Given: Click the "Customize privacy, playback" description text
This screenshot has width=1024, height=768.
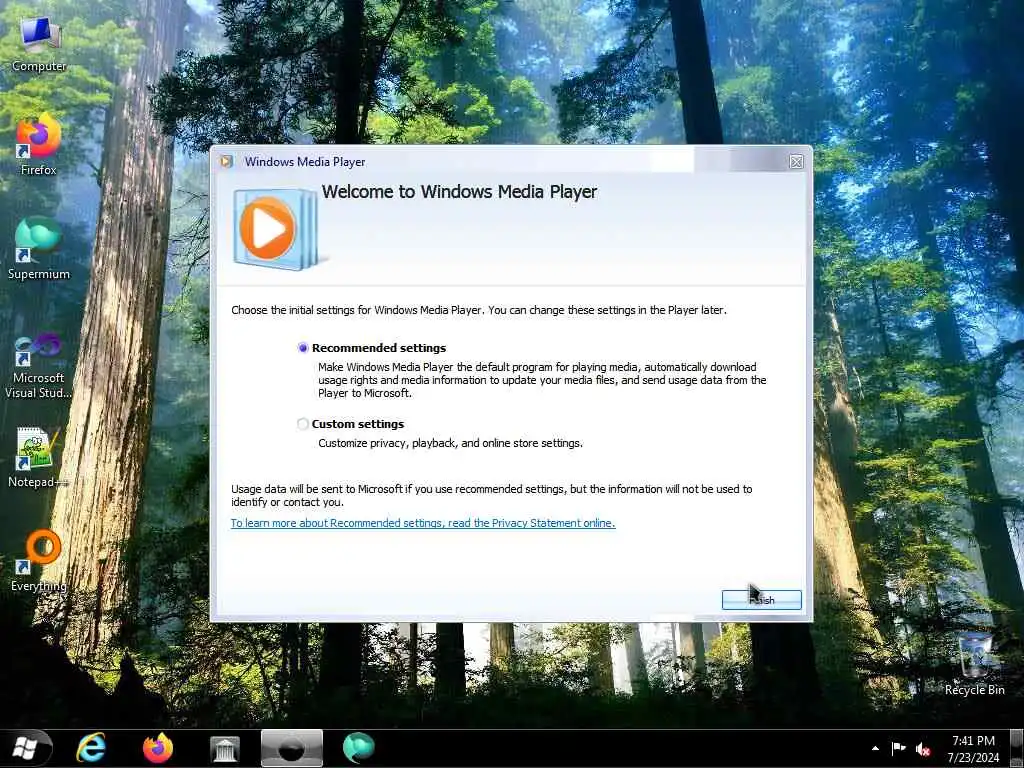Looking at the screenshot, I should [x=450, y=443].
